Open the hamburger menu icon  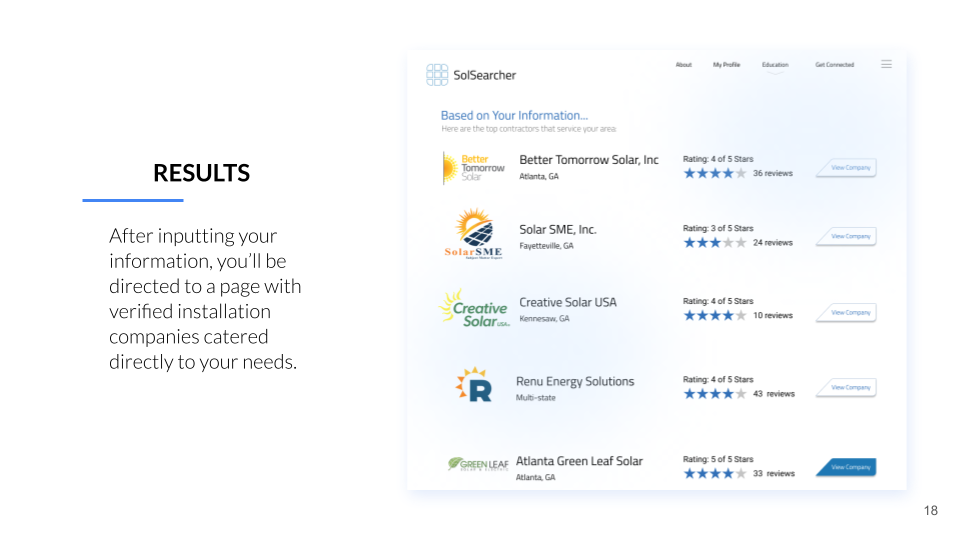886,64
